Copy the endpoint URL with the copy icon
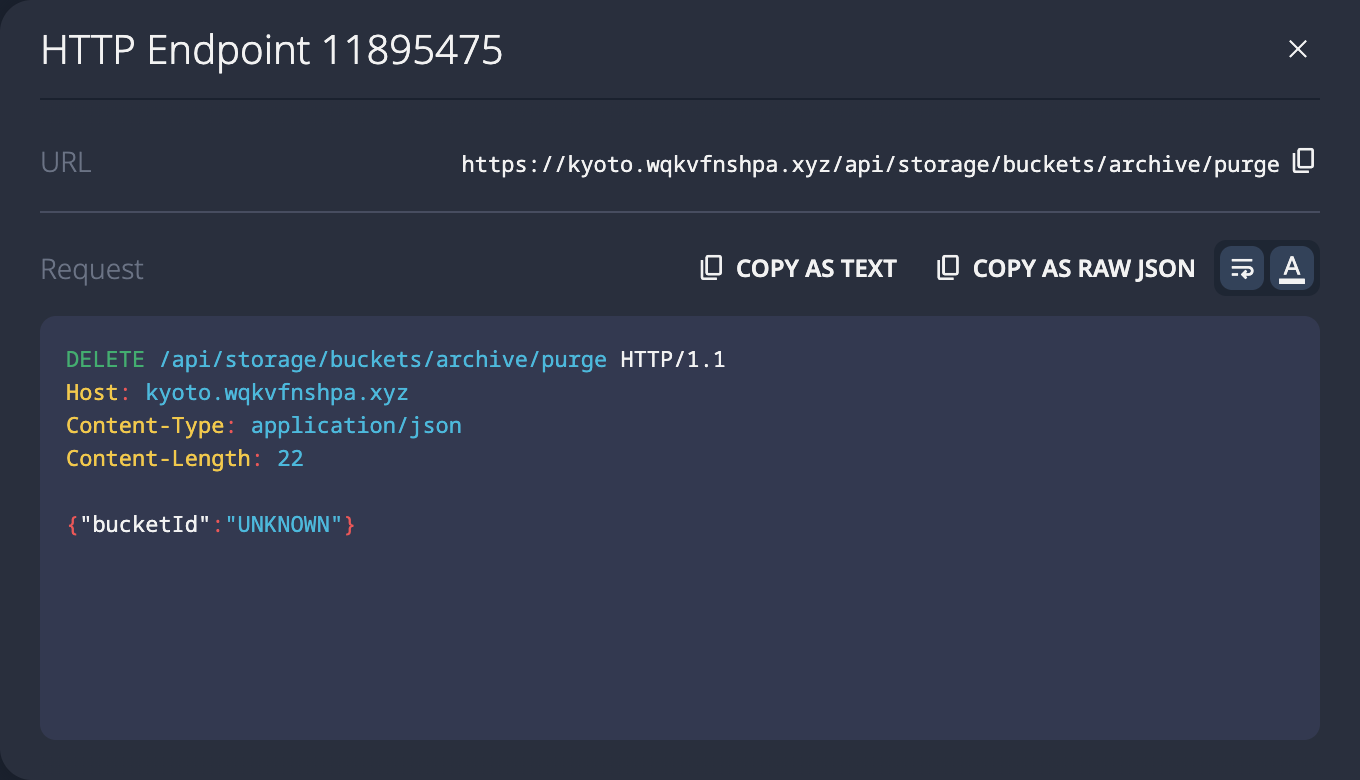Screen dimensions: 1360x780 point(1303,161)
